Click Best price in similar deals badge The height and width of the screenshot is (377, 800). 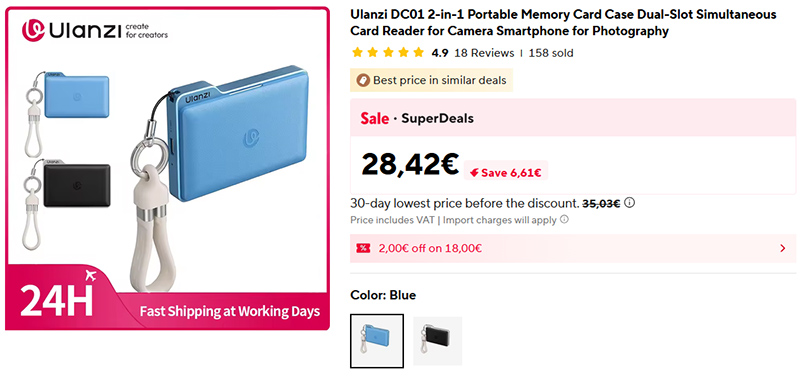pos(432,80)
